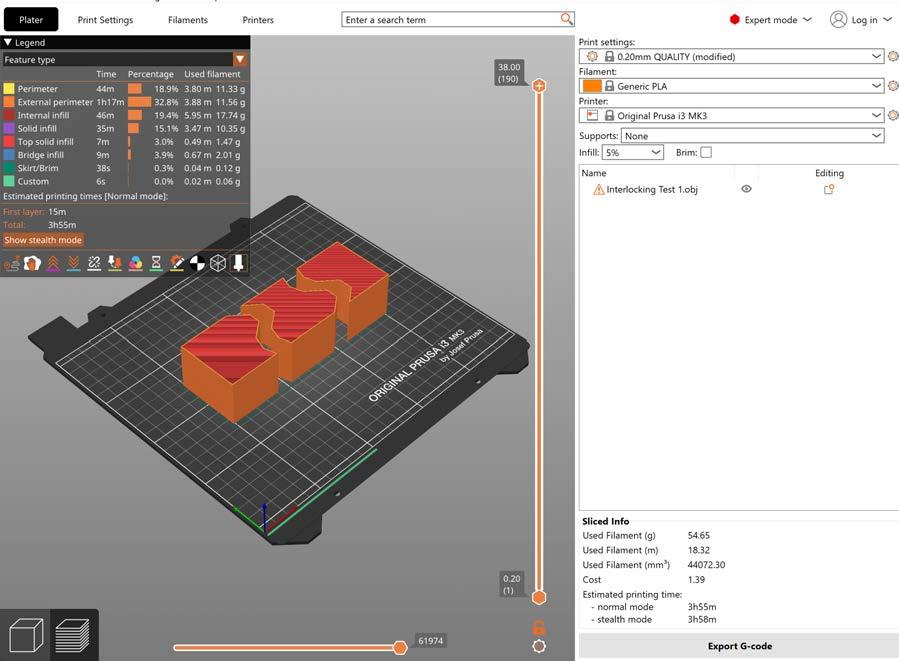
Task: Toggle wipe moves visibility icon
Action: 32,264
